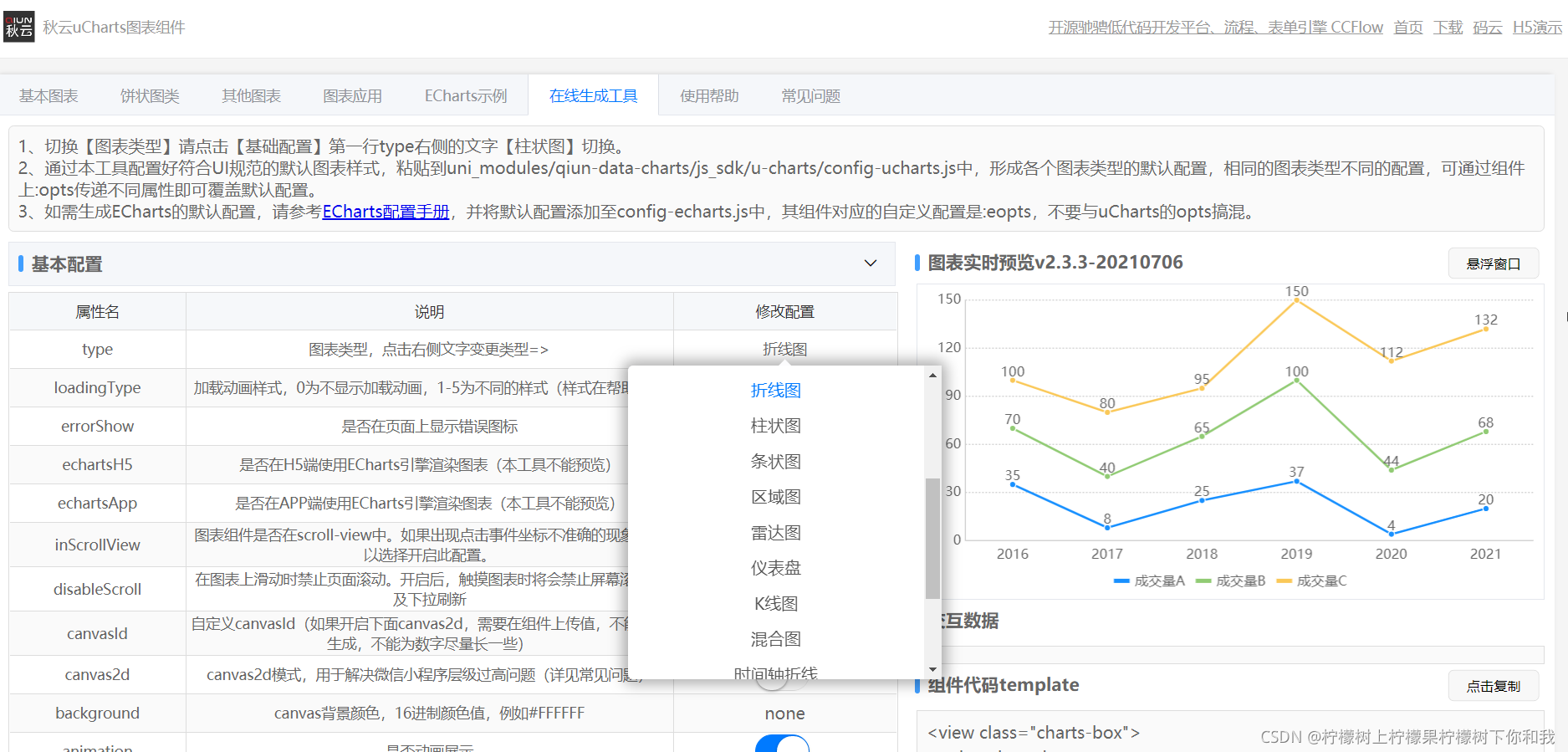Choose 折线图 from the chart type list
Image resolution: width=1568 pixels, height=752 pixels.
pos(775,391)
